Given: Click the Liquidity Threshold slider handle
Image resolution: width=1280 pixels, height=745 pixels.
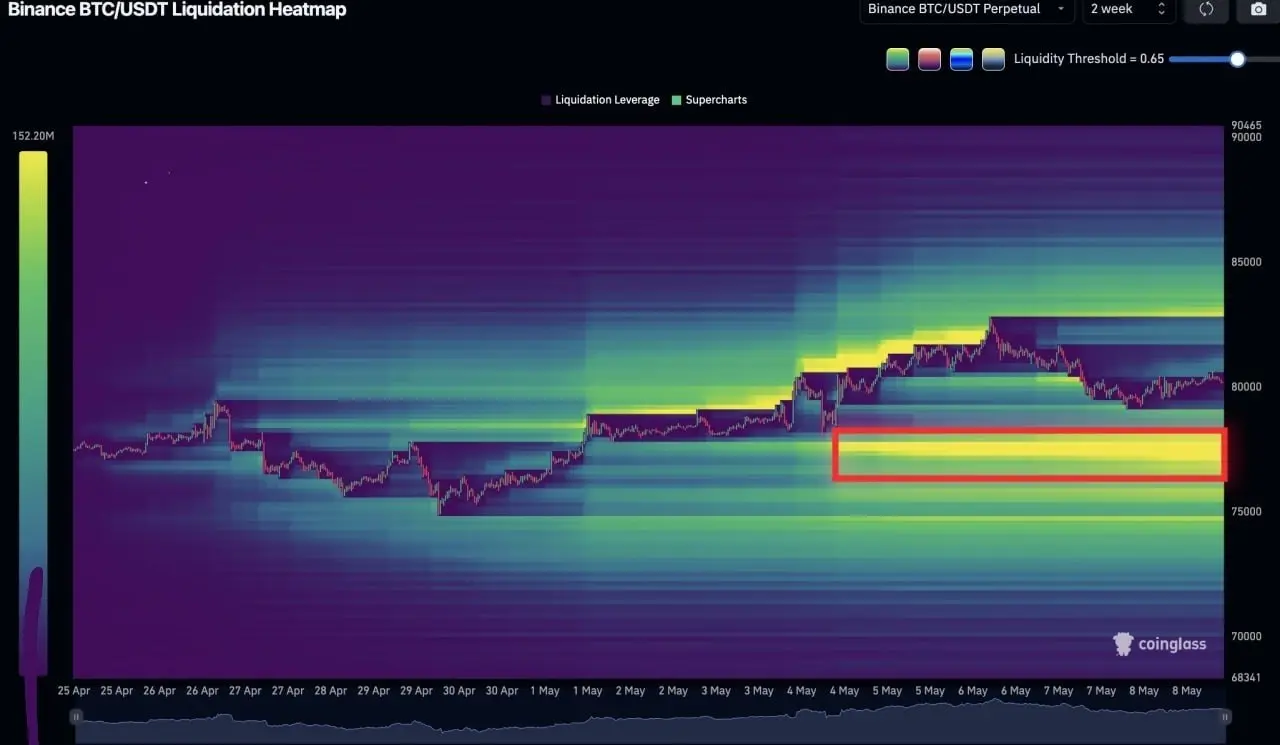Looking at the screenshot, I should point(1237,59).
